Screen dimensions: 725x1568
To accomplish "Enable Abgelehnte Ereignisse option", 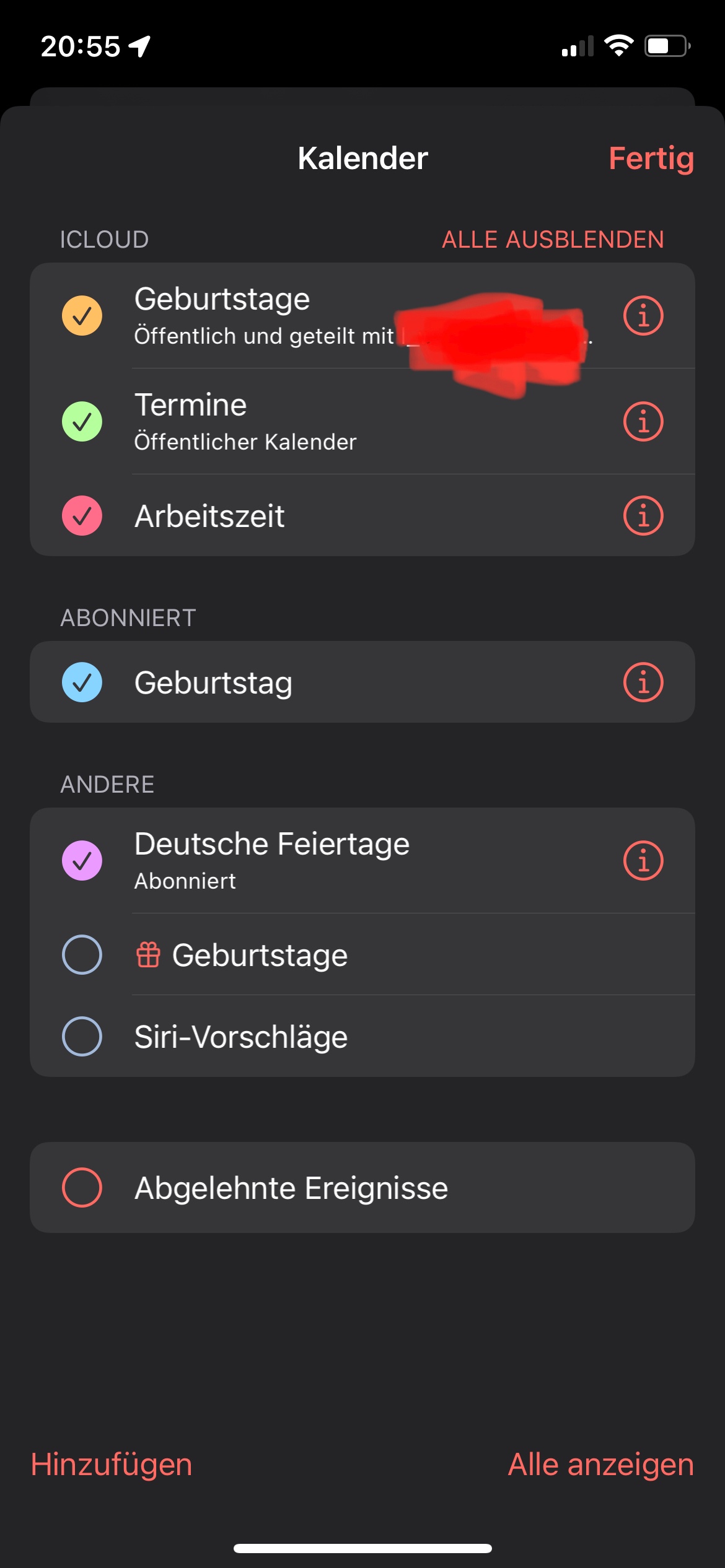I will [82, 1187].
